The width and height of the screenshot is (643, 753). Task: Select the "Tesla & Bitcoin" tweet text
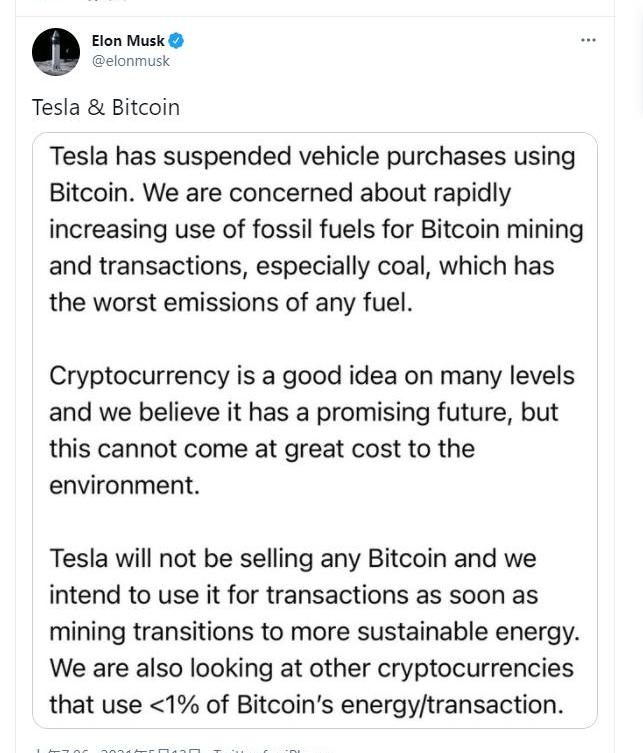point(106,107)
